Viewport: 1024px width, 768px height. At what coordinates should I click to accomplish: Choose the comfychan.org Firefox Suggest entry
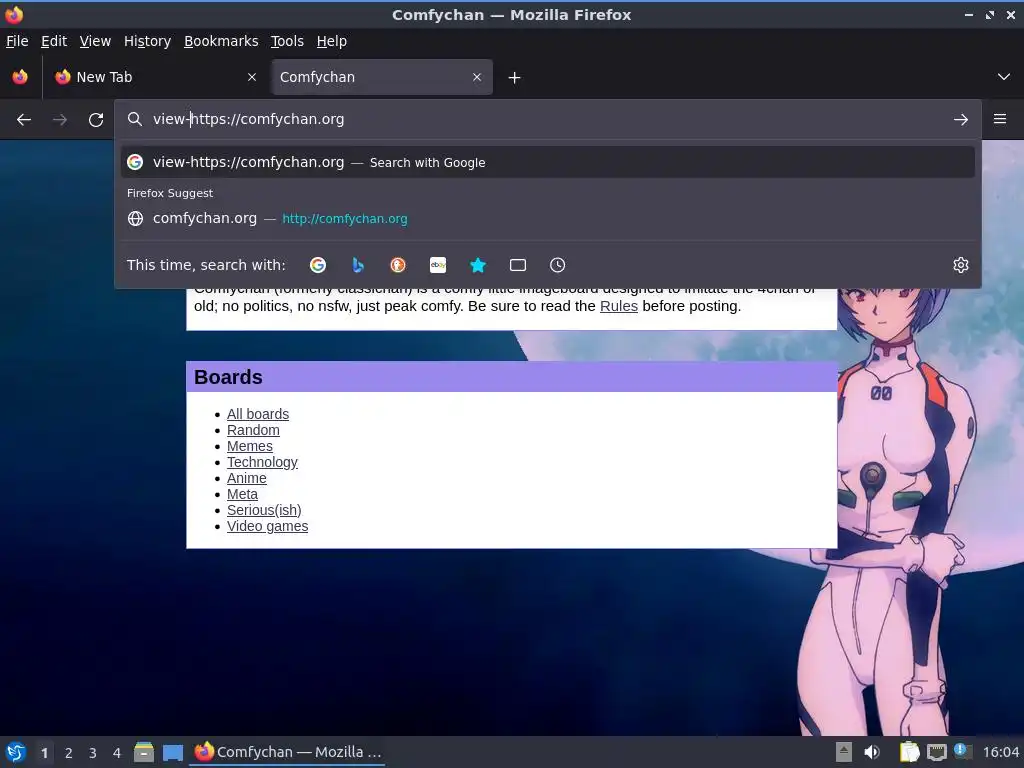(x=548, y=218)
